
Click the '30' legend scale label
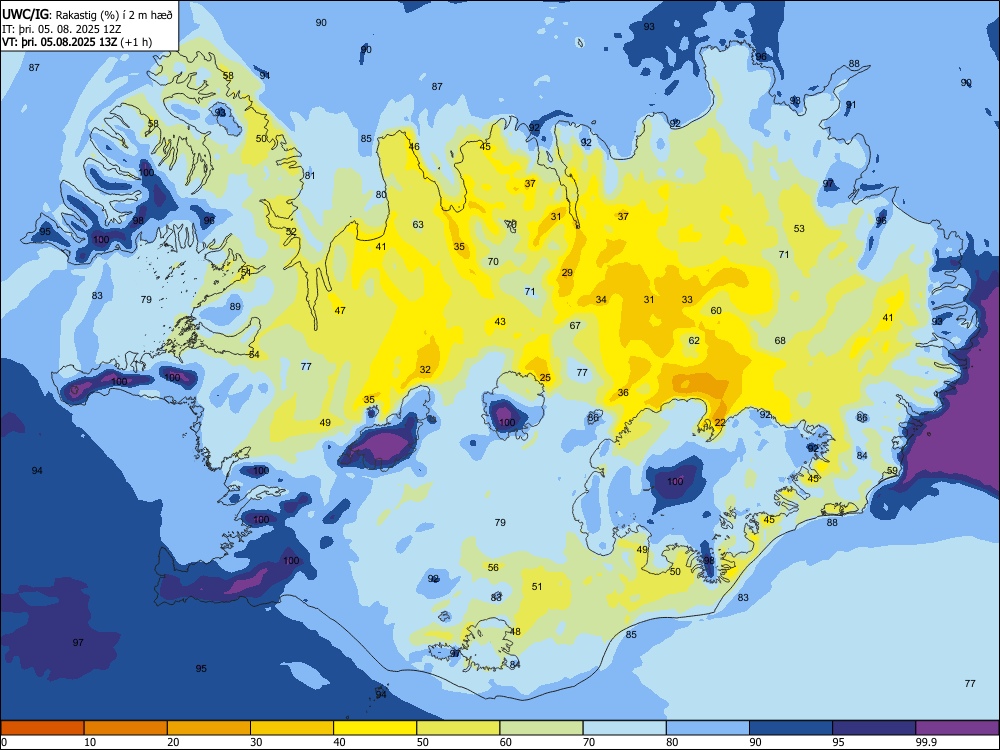pos(256,742)
